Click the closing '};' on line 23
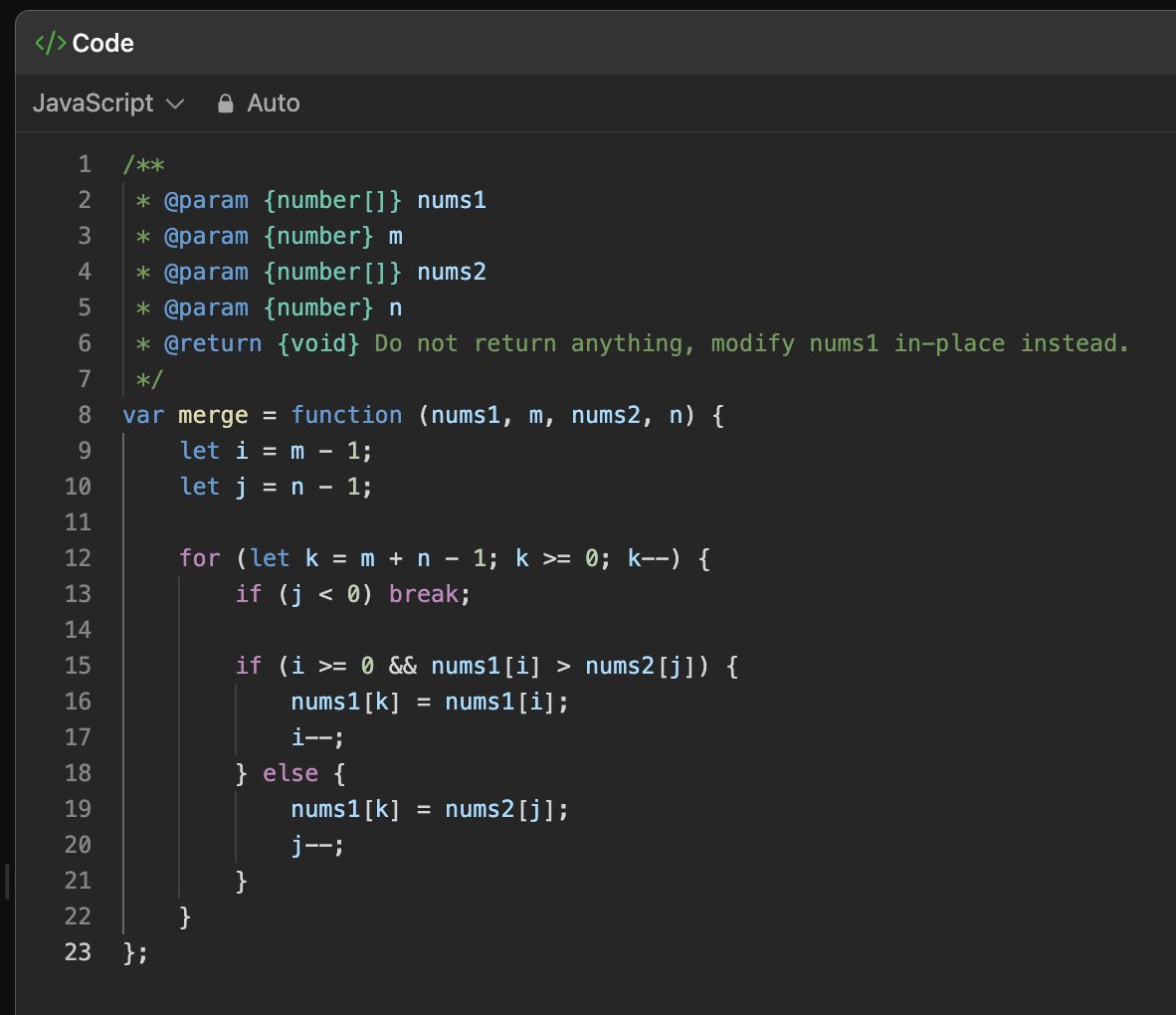Screen dimensions: 1176x1015 pyautogui.click(x=135, y=952)
